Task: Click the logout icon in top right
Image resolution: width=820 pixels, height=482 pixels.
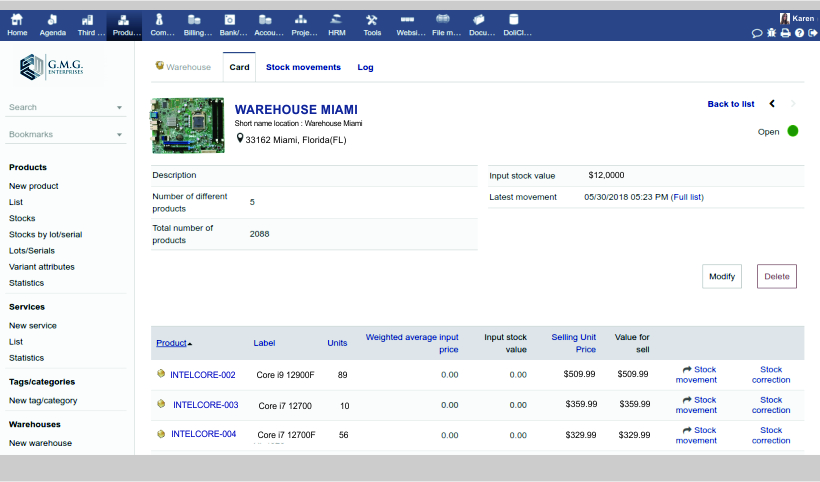Action: click(812, 33)
